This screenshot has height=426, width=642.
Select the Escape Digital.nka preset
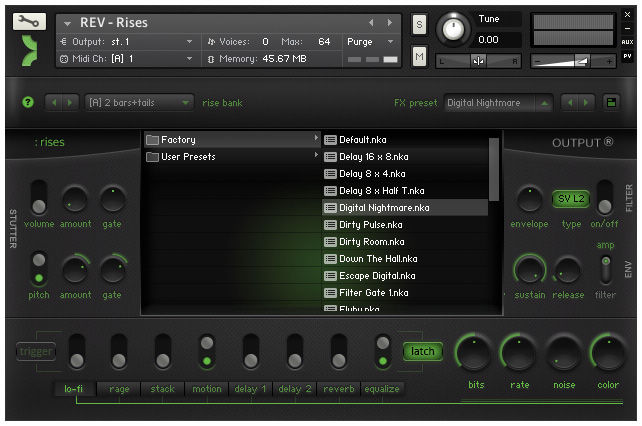[405, 276]
